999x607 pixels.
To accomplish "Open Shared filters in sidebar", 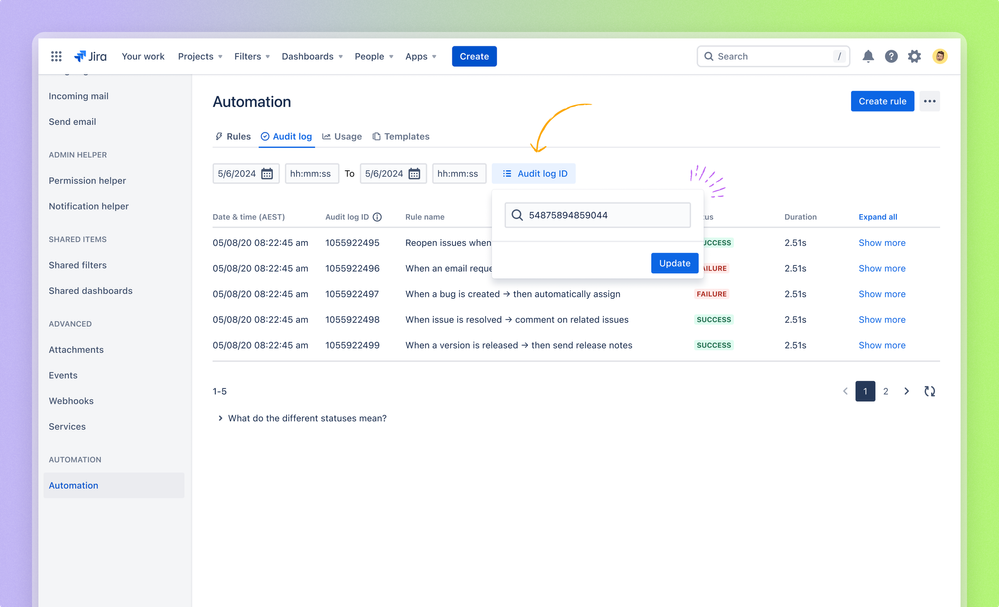I will tap(78, 265).
